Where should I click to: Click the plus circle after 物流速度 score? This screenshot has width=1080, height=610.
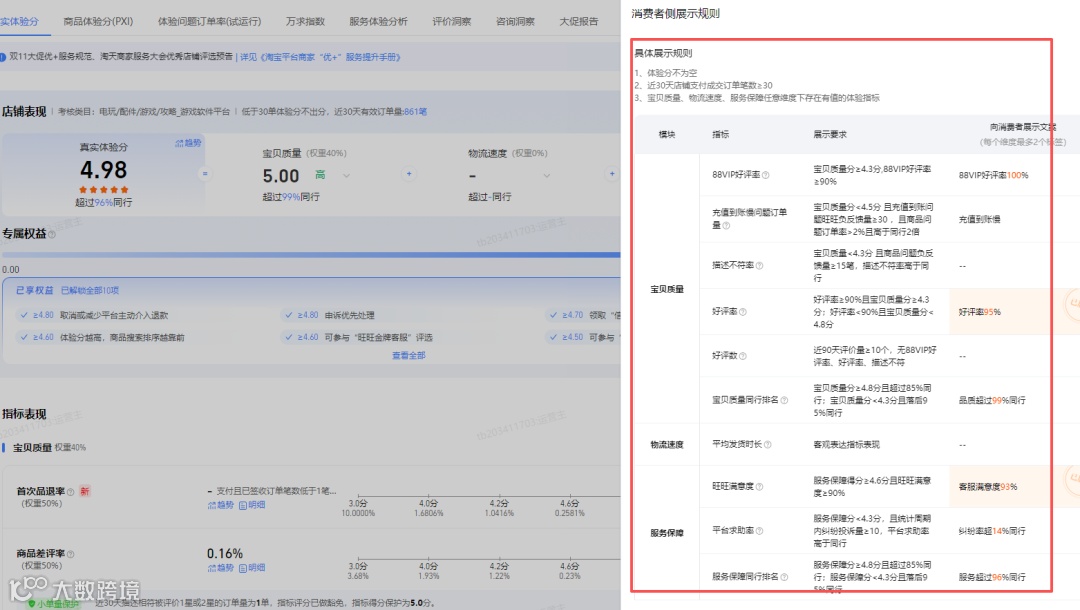[x=612, y=173]
